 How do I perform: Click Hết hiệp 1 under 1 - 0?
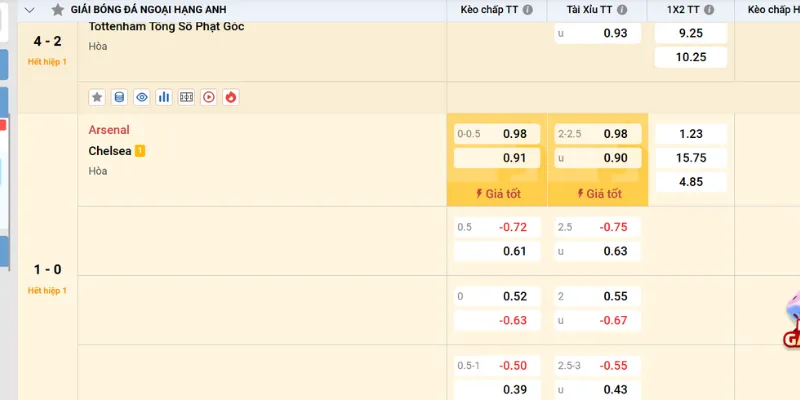pyautogui.click(x=47, y=291)
